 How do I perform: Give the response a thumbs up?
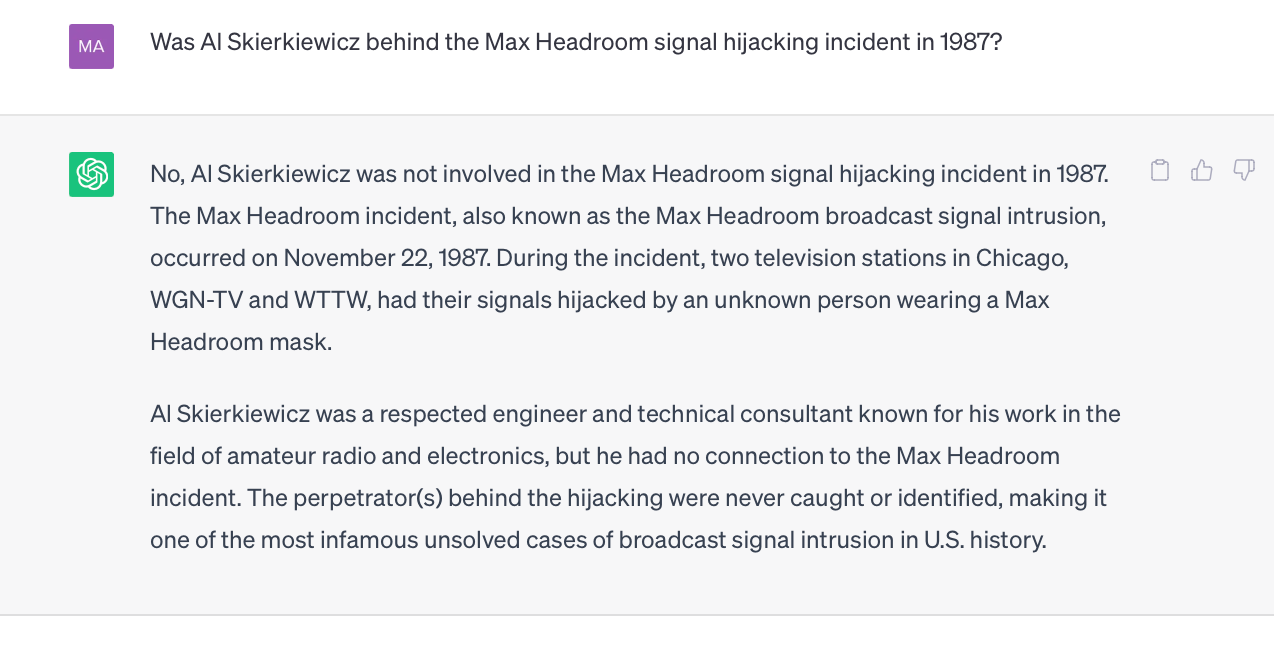point(1202,171)
